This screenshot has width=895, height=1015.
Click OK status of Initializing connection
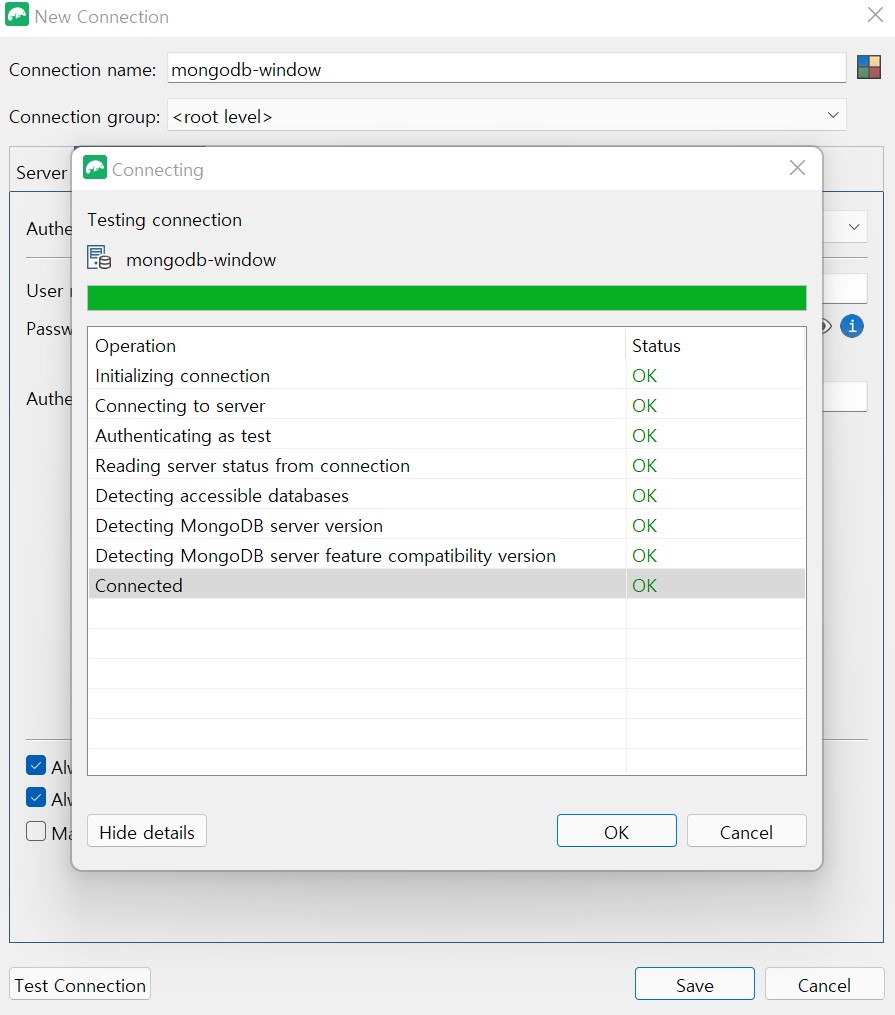pos(645,375)
